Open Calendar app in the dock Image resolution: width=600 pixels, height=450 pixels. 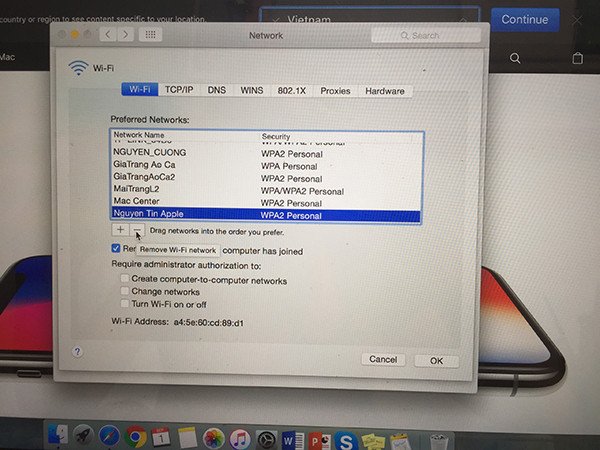[x=161, y=437]
